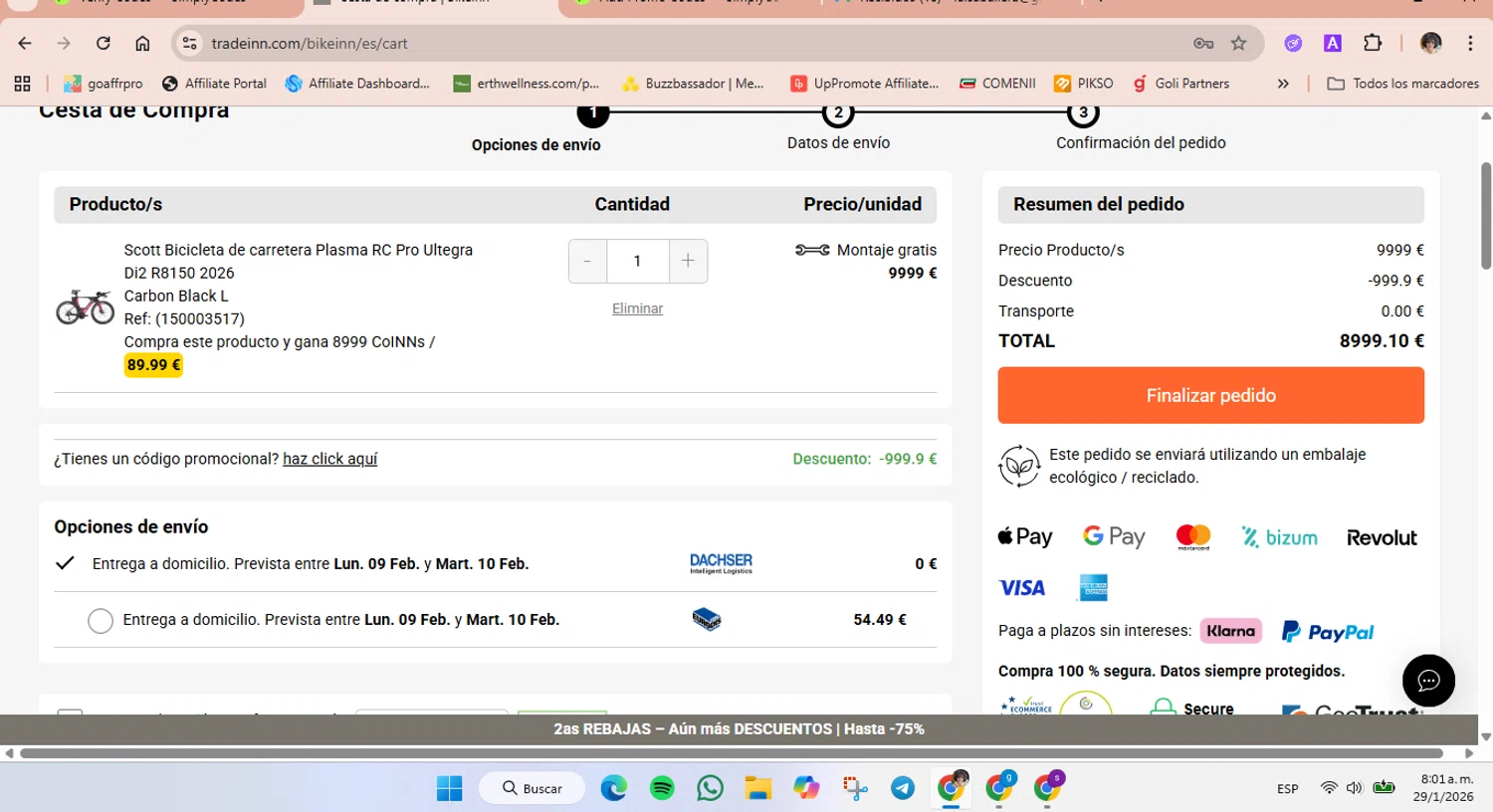The image size is (1493, 812).
Task: Click the American Express logo
Action: [x=1094, y=588]
